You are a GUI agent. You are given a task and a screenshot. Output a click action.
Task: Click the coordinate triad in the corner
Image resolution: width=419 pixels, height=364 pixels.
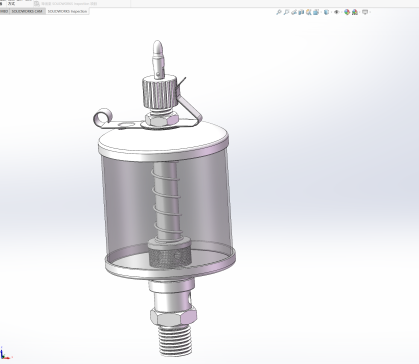pyautogui.click(x=6, y=354)
